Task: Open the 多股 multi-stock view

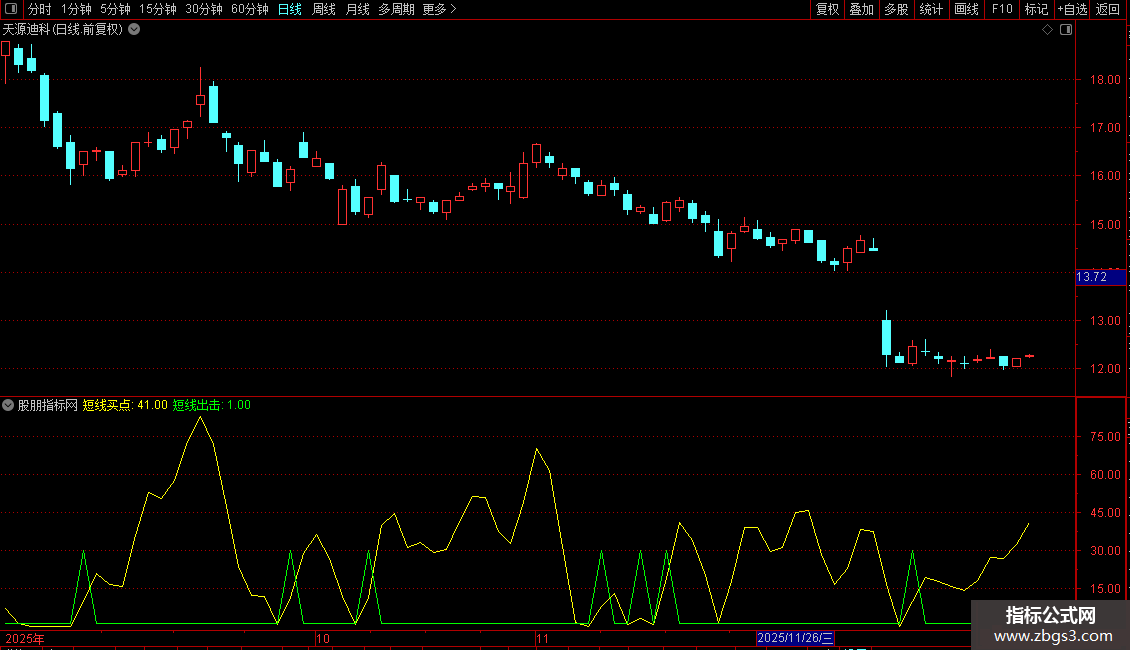Action: pos(896,9)
